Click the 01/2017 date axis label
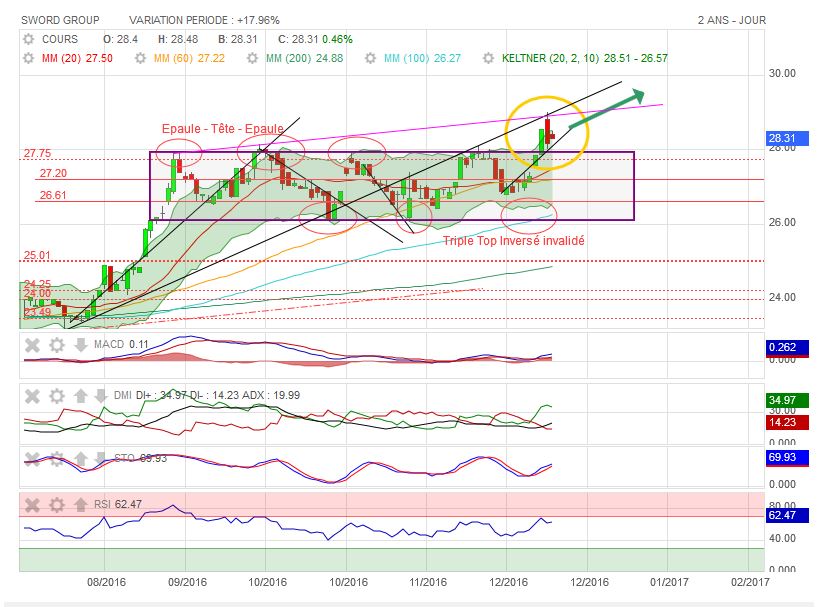The height and width of the screenshot is (607, 817). click(669, 582)
